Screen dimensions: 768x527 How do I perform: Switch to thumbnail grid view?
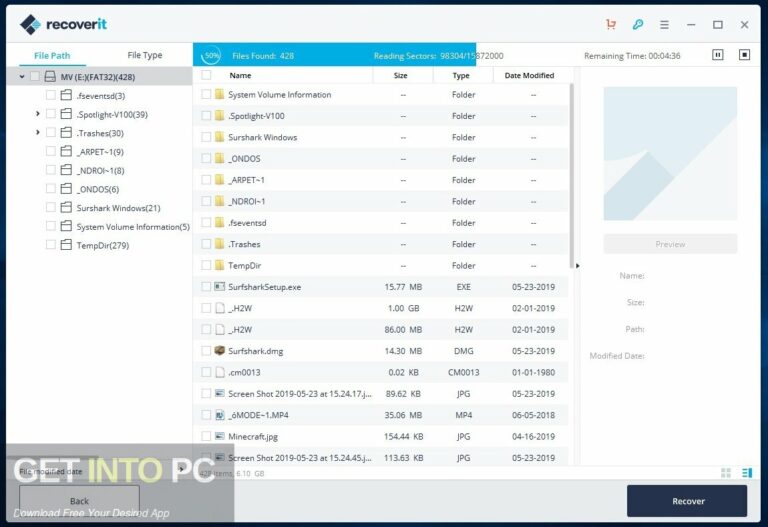tap(726, 473)
